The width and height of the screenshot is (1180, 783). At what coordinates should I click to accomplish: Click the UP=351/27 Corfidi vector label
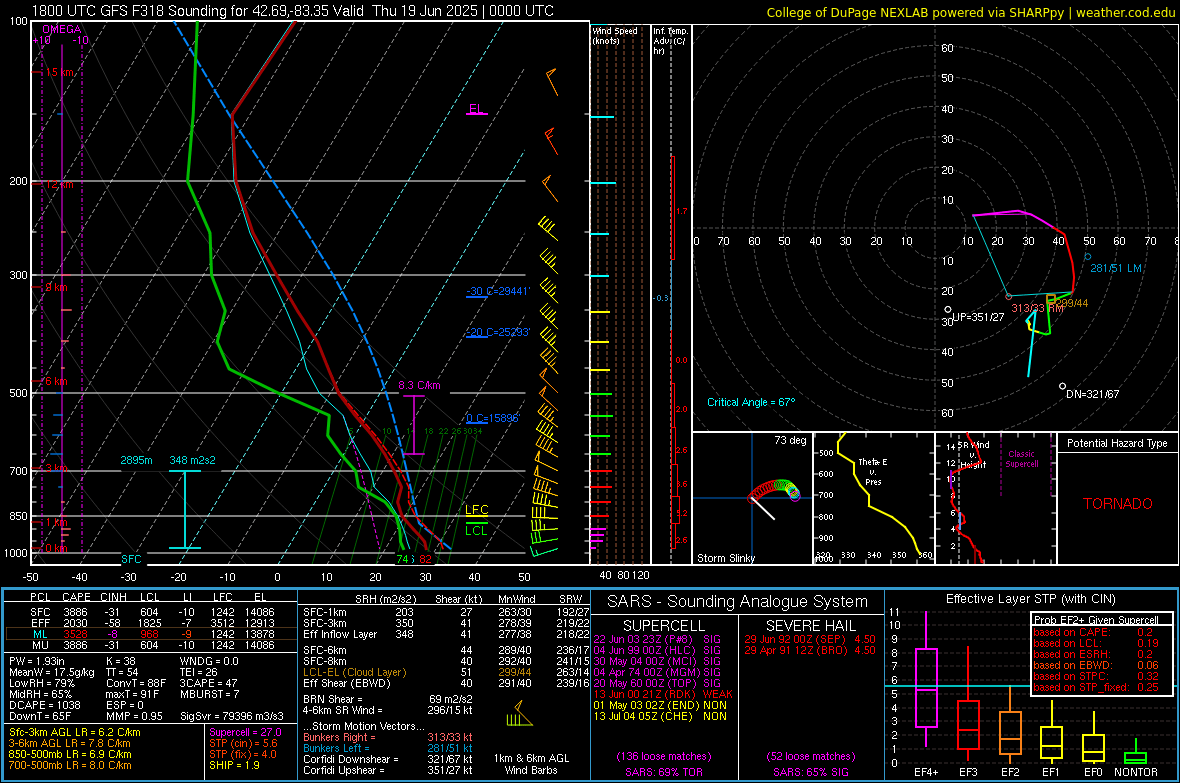tap(978, 317)
